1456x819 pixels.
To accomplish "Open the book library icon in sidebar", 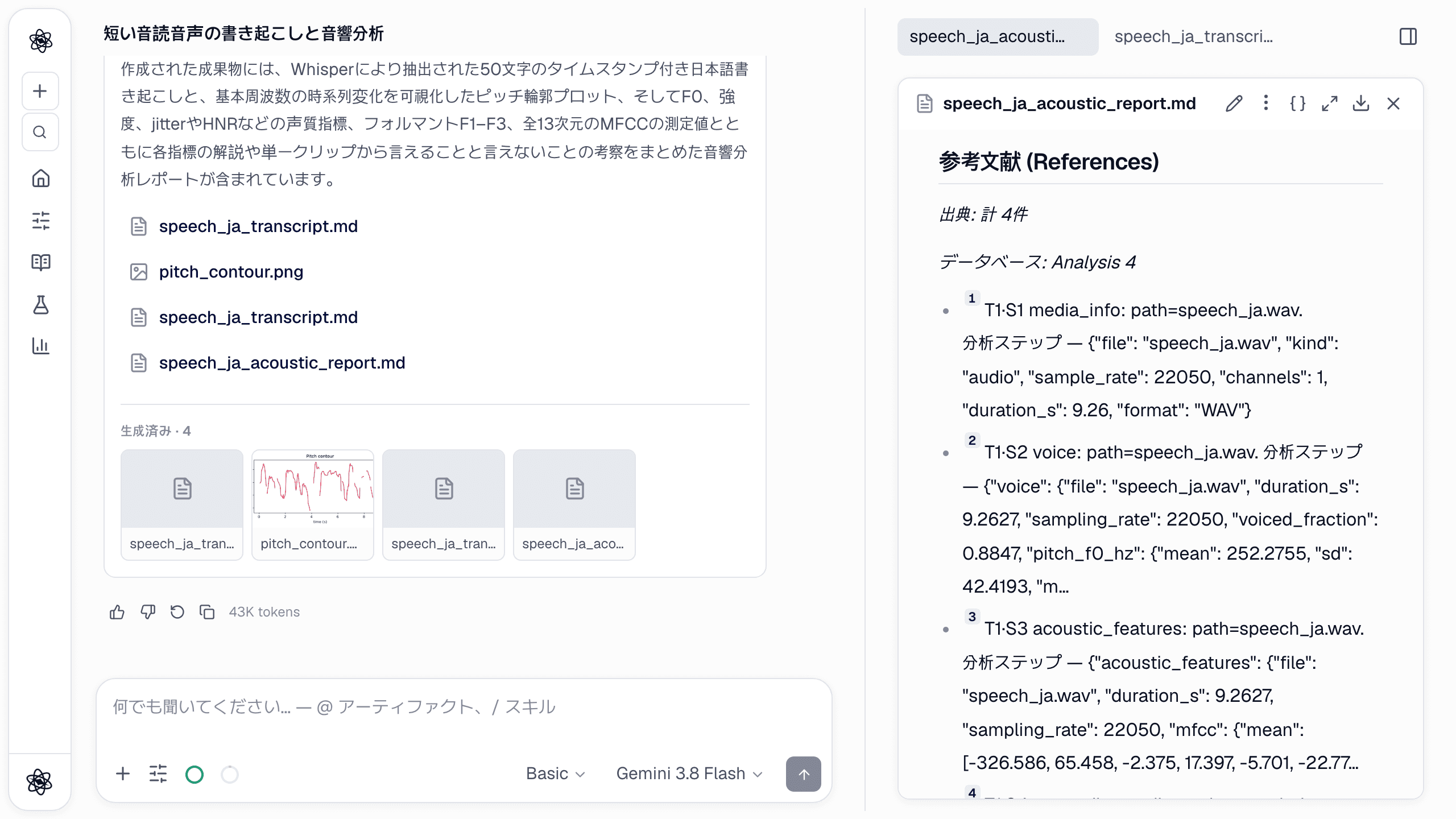I will click(x=40, y=262).
